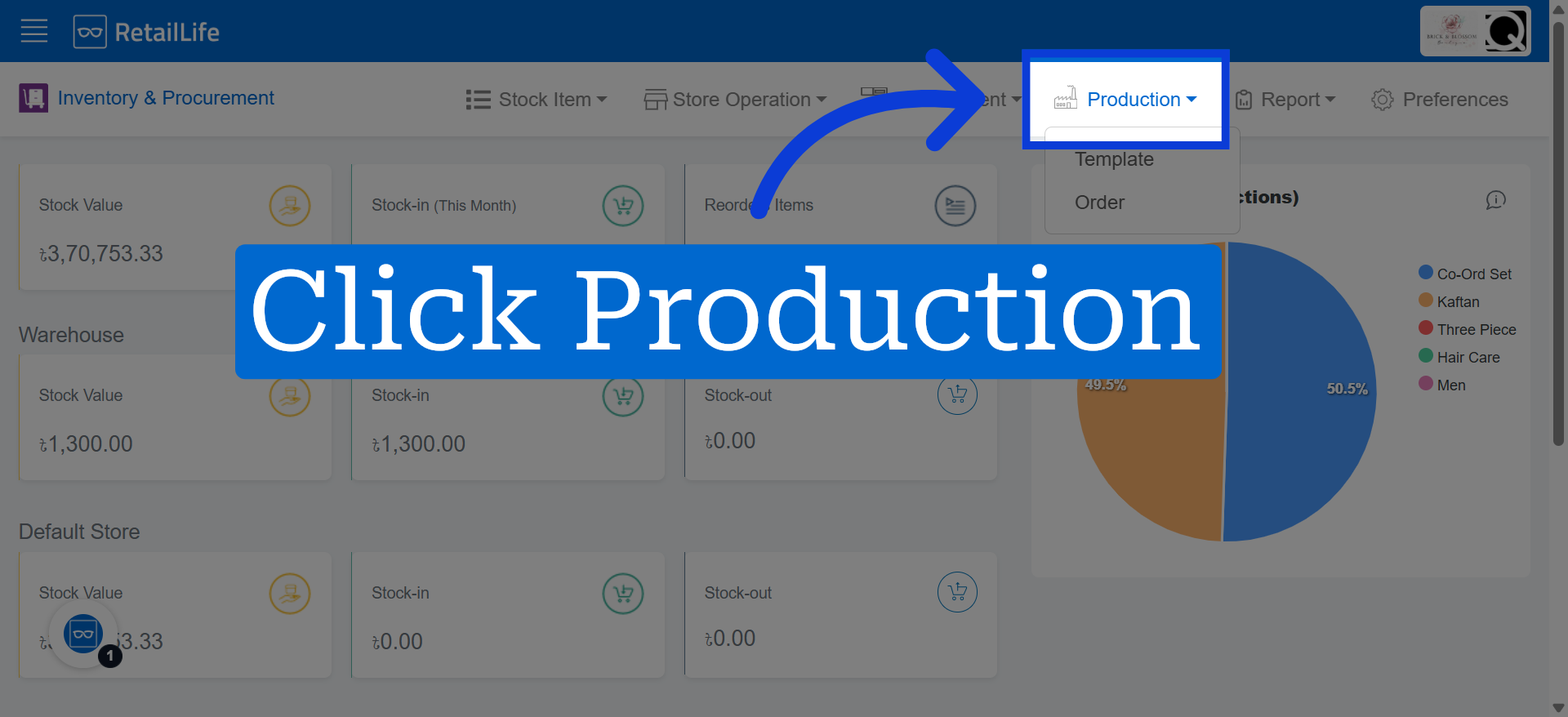Click the chart info icon
Image resolution: width=1568 pixels, height=717 pixels.
(1495, 200)
